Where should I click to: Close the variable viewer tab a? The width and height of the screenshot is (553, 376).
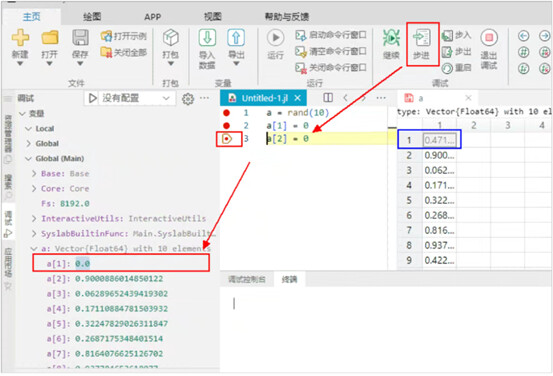468,98
